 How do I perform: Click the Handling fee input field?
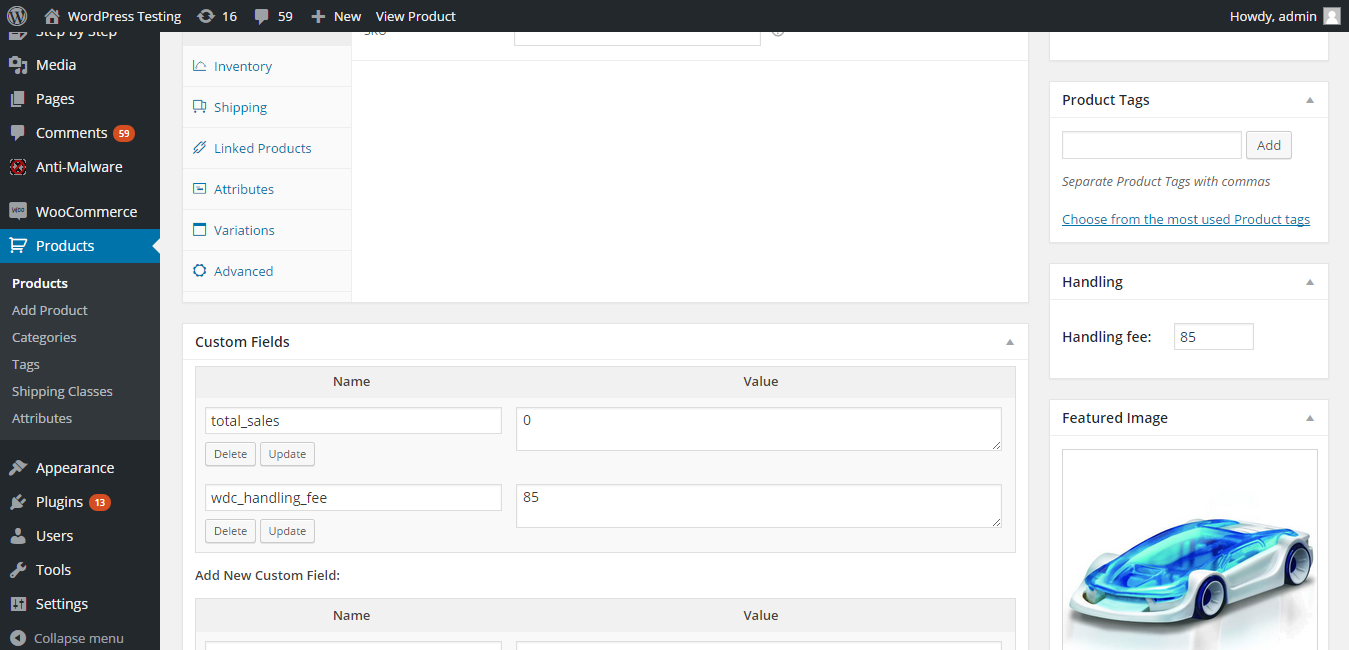click(1213, 337)
